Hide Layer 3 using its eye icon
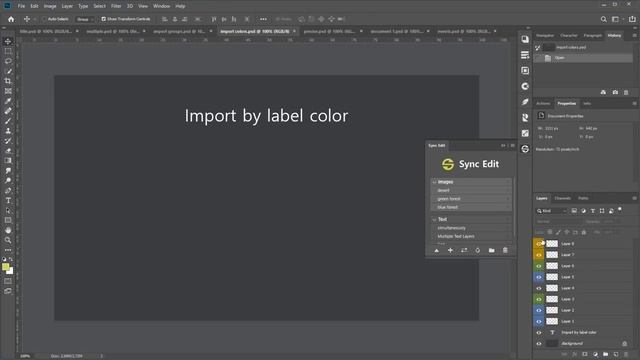 pos(539,299)
